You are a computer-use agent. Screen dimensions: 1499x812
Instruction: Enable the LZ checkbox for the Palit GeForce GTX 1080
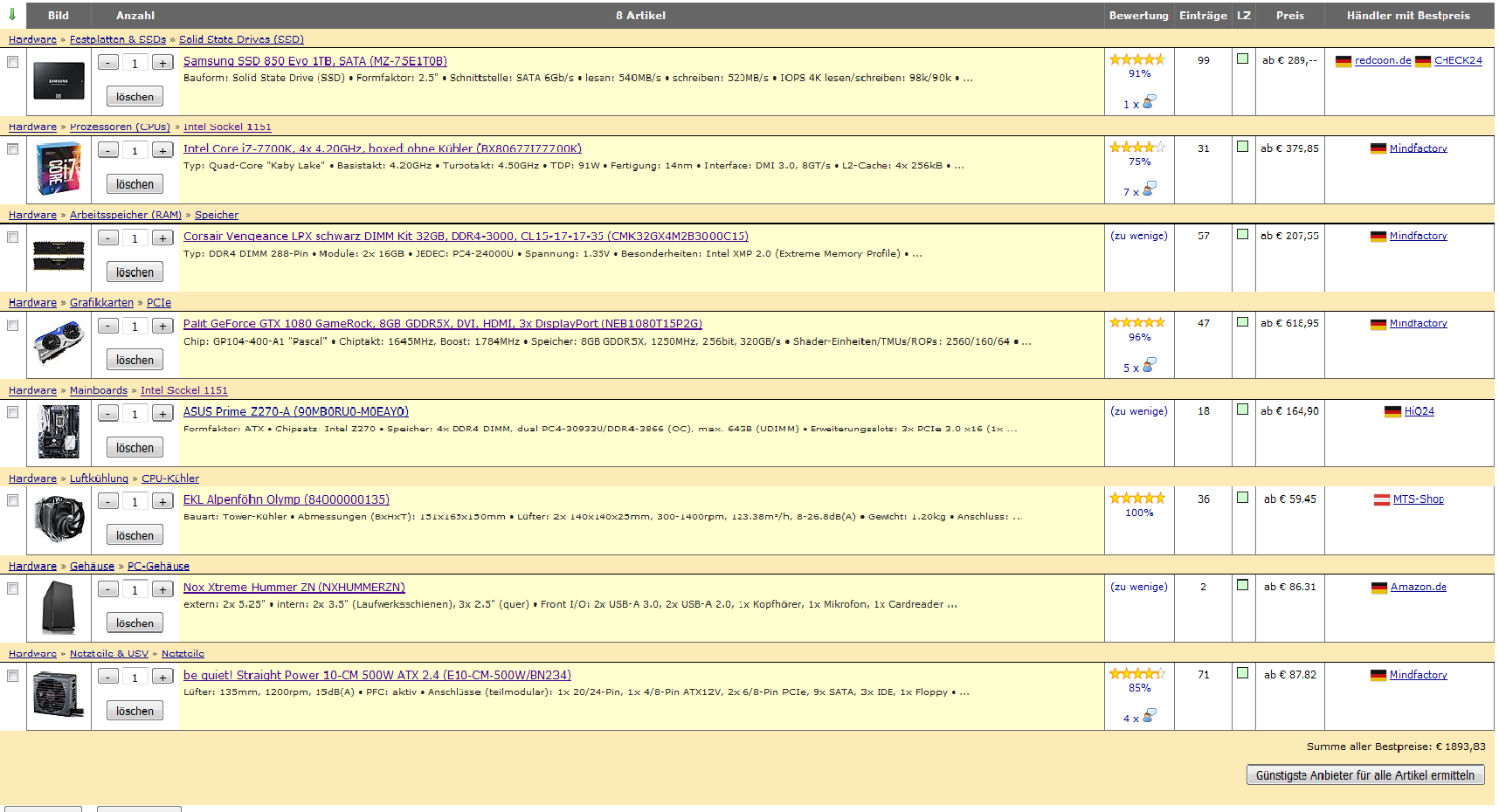1242,322
